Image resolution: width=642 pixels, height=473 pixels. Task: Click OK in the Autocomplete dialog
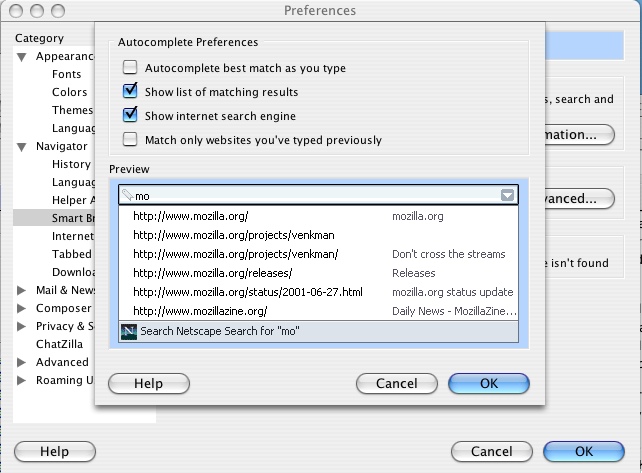489,384
